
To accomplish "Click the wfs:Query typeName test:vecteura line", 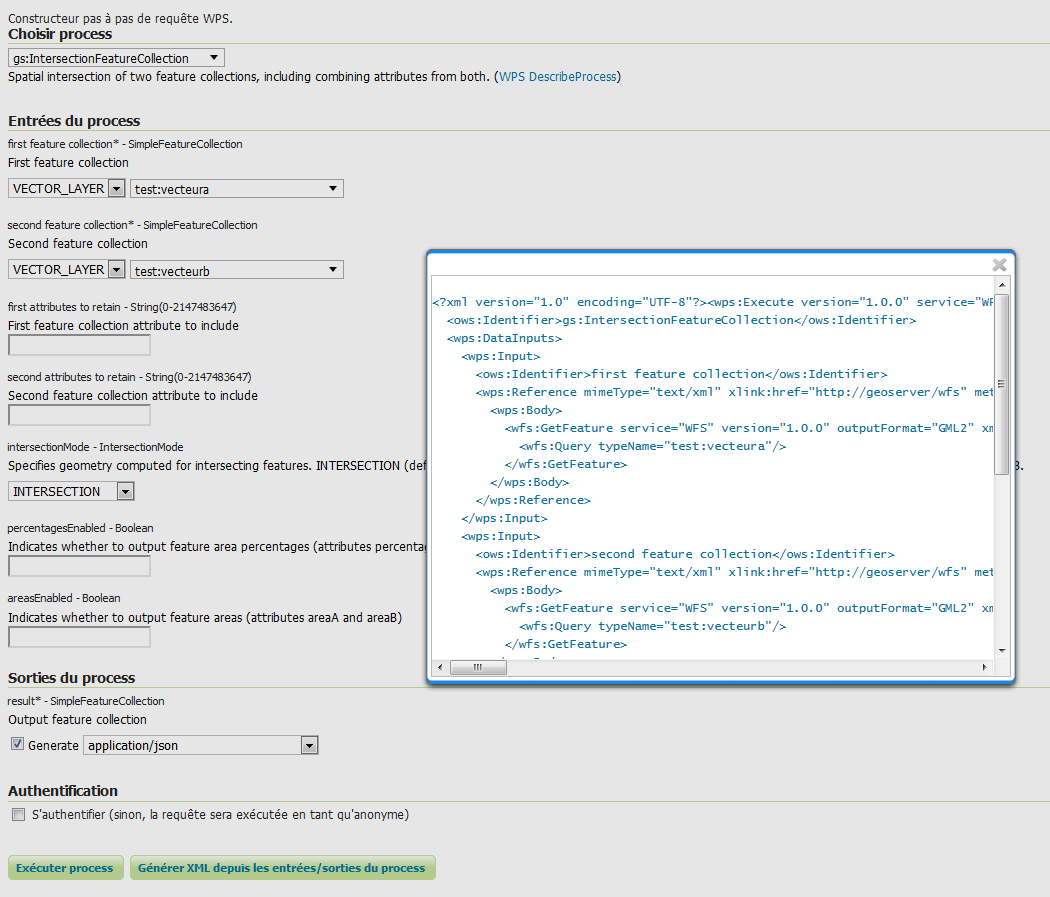I will 652,446.
